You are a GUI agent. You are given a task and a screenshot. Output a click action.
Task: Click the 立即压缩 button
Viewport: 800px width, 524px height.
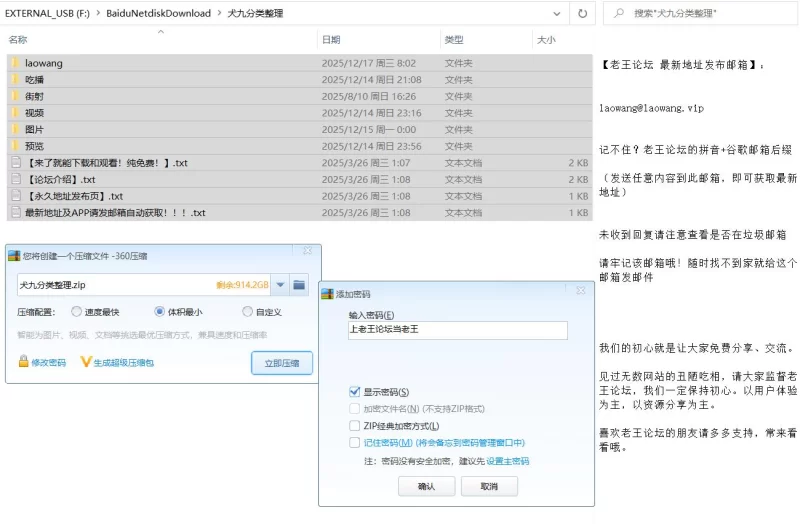pyautogui.click(x=281, y=363)
